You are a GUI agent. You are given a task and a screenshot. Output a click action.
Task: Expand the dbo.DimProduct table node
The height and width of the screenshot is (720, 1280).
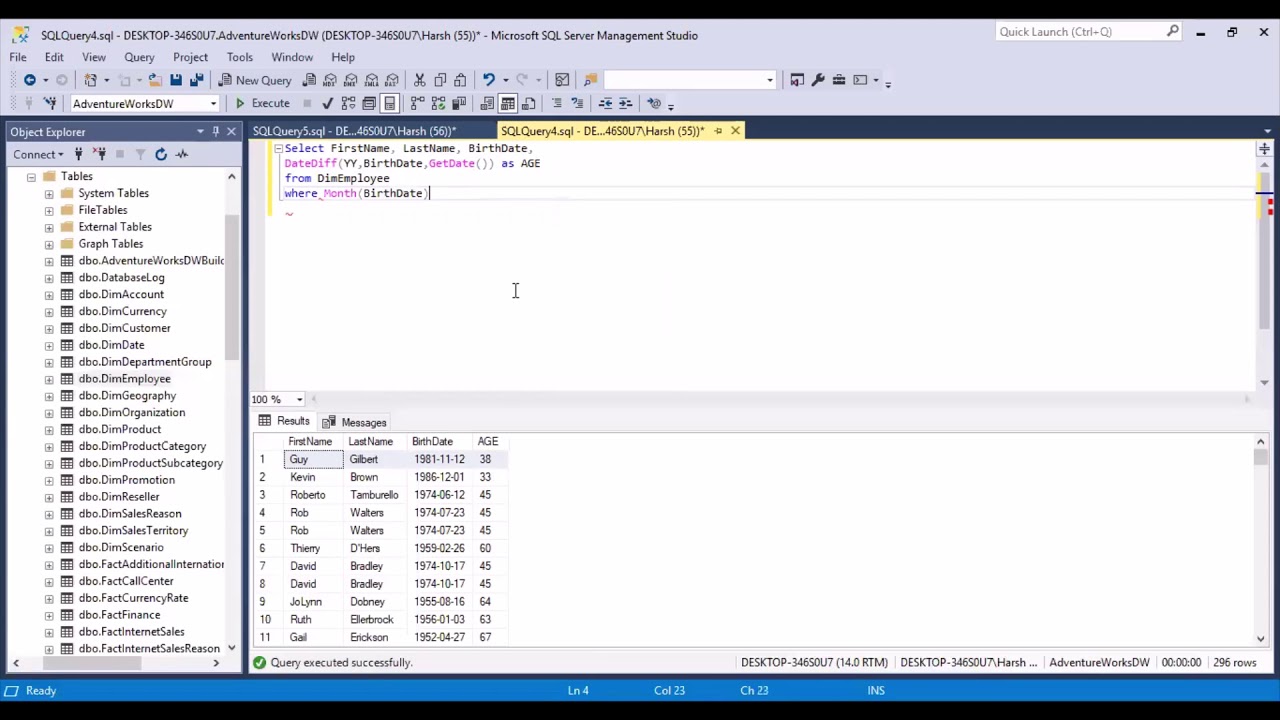click(49, 429)
